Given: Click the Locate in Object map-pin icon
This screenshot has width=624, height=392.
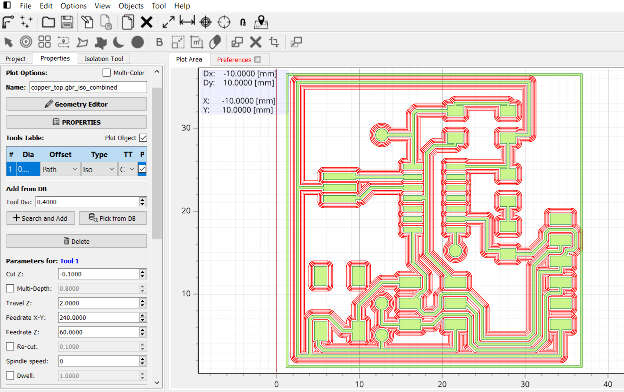Looking at the screenshot, I should tap(261, 22).
